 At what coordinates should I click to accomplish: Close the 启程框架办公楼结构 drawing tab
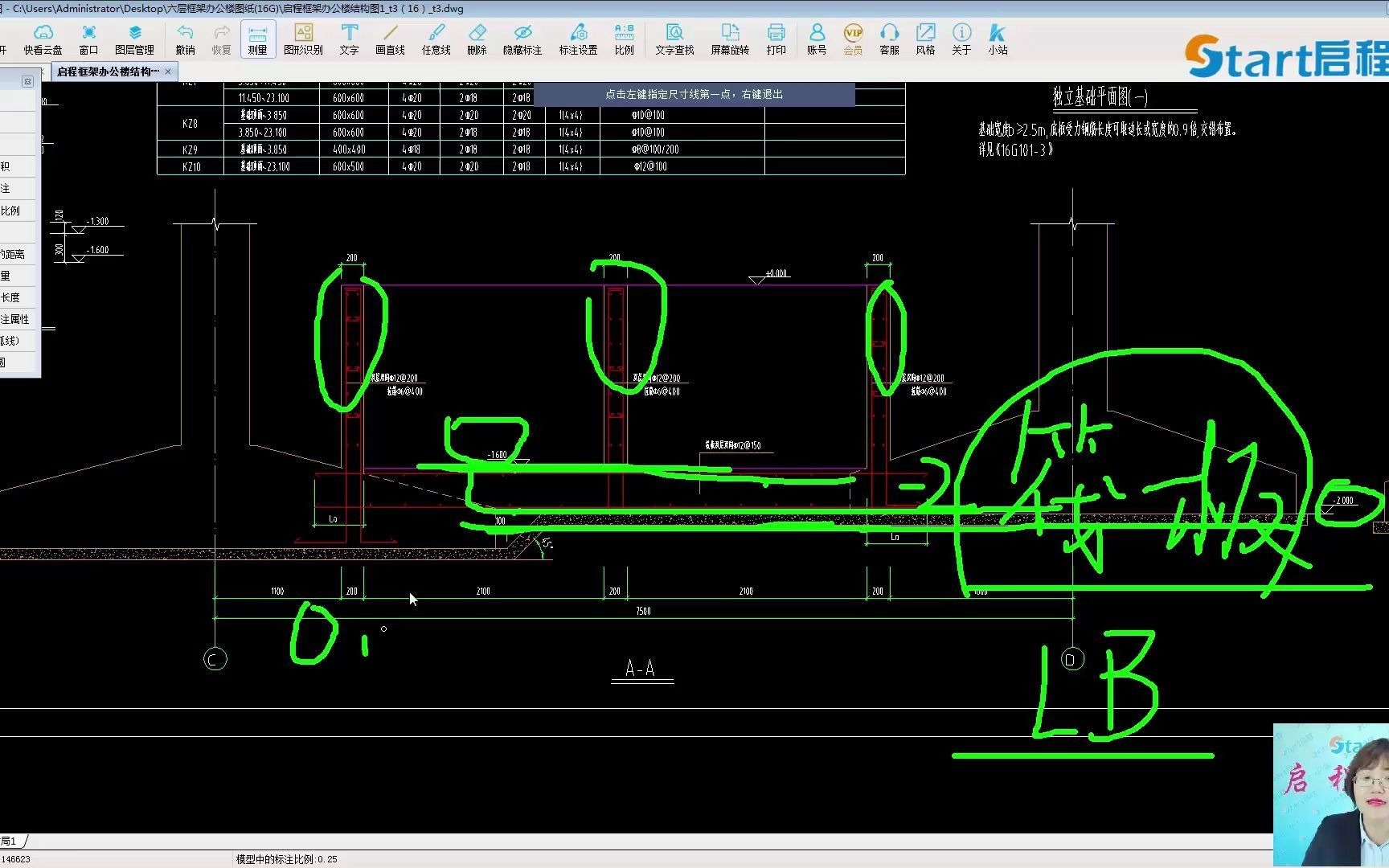(x=168, y=72)
